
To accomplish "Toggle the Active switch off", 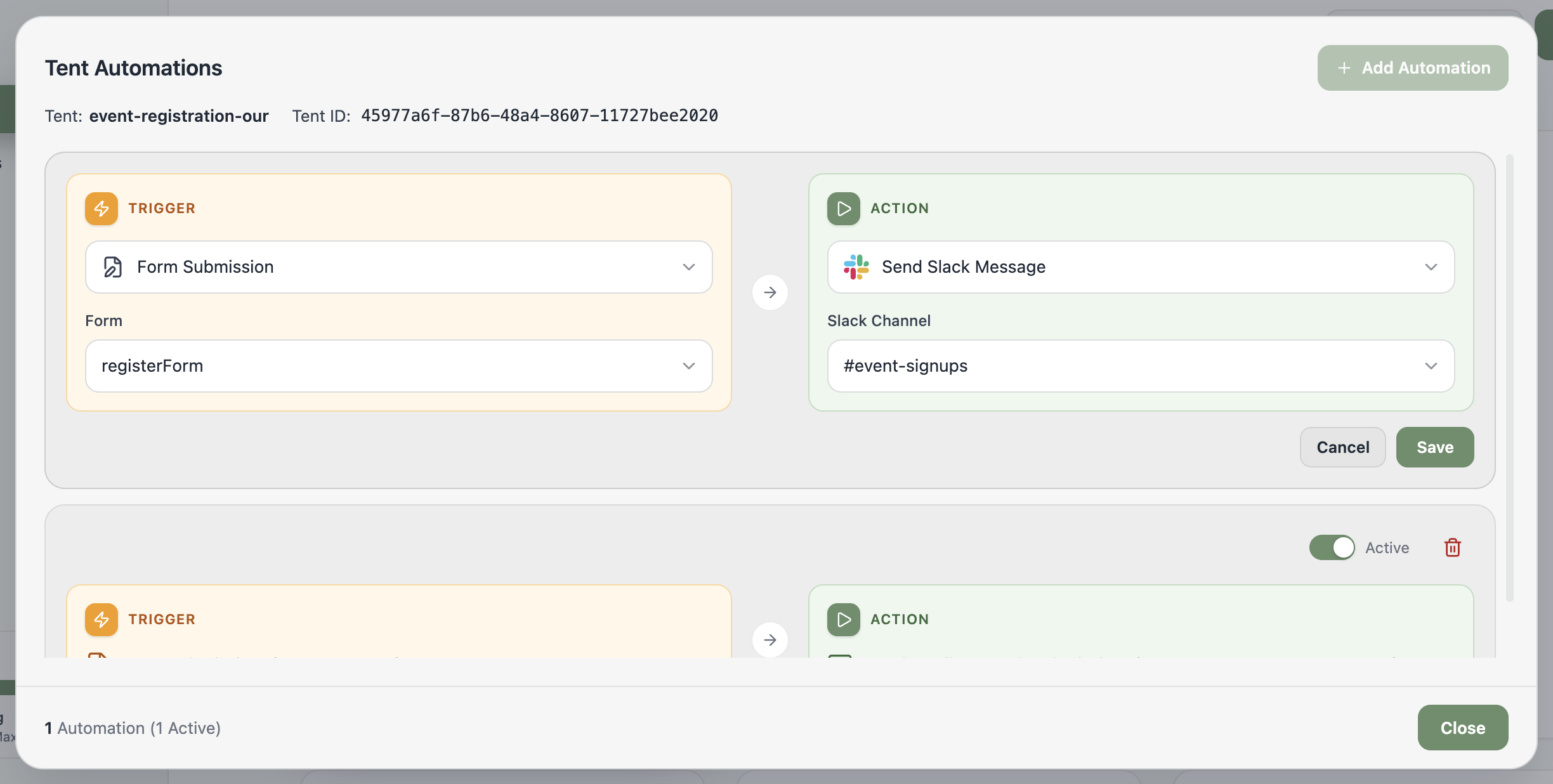I will pos(1332,547).
